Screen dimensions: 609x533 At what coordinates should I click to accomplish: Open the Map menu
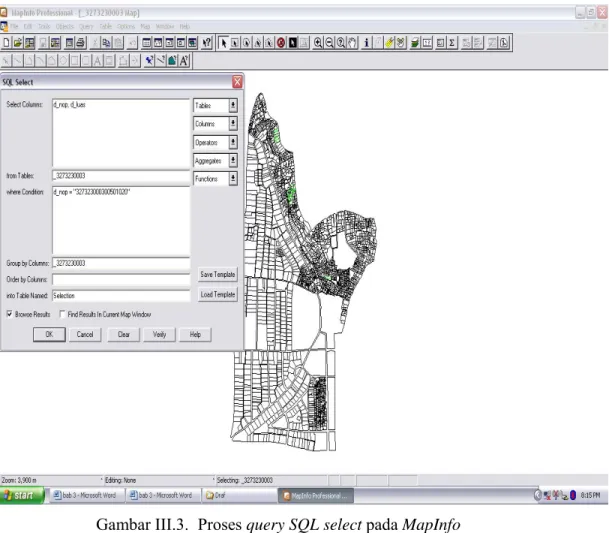click(145, 26)
